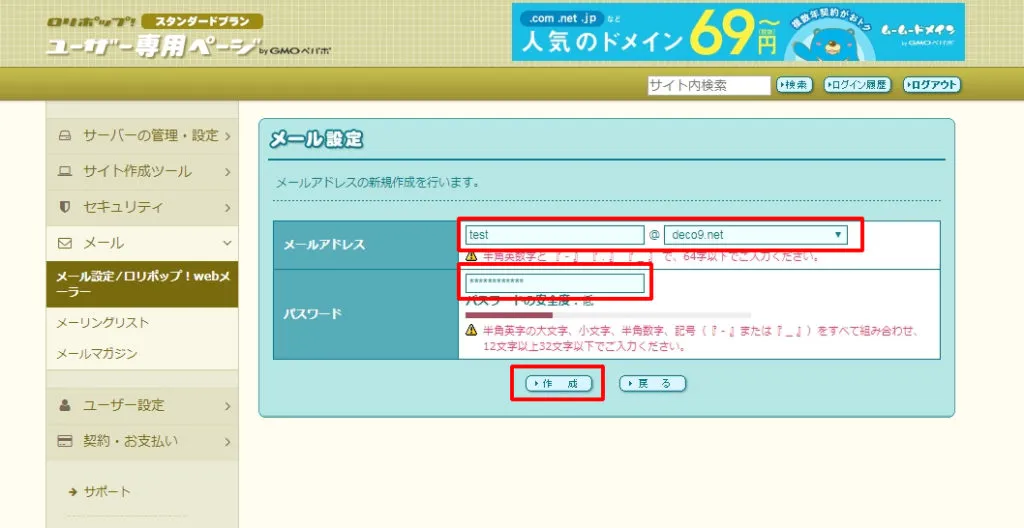Focus the site search input field
The height and width of the screenshot is (528, 1024).
pos(709,85)
